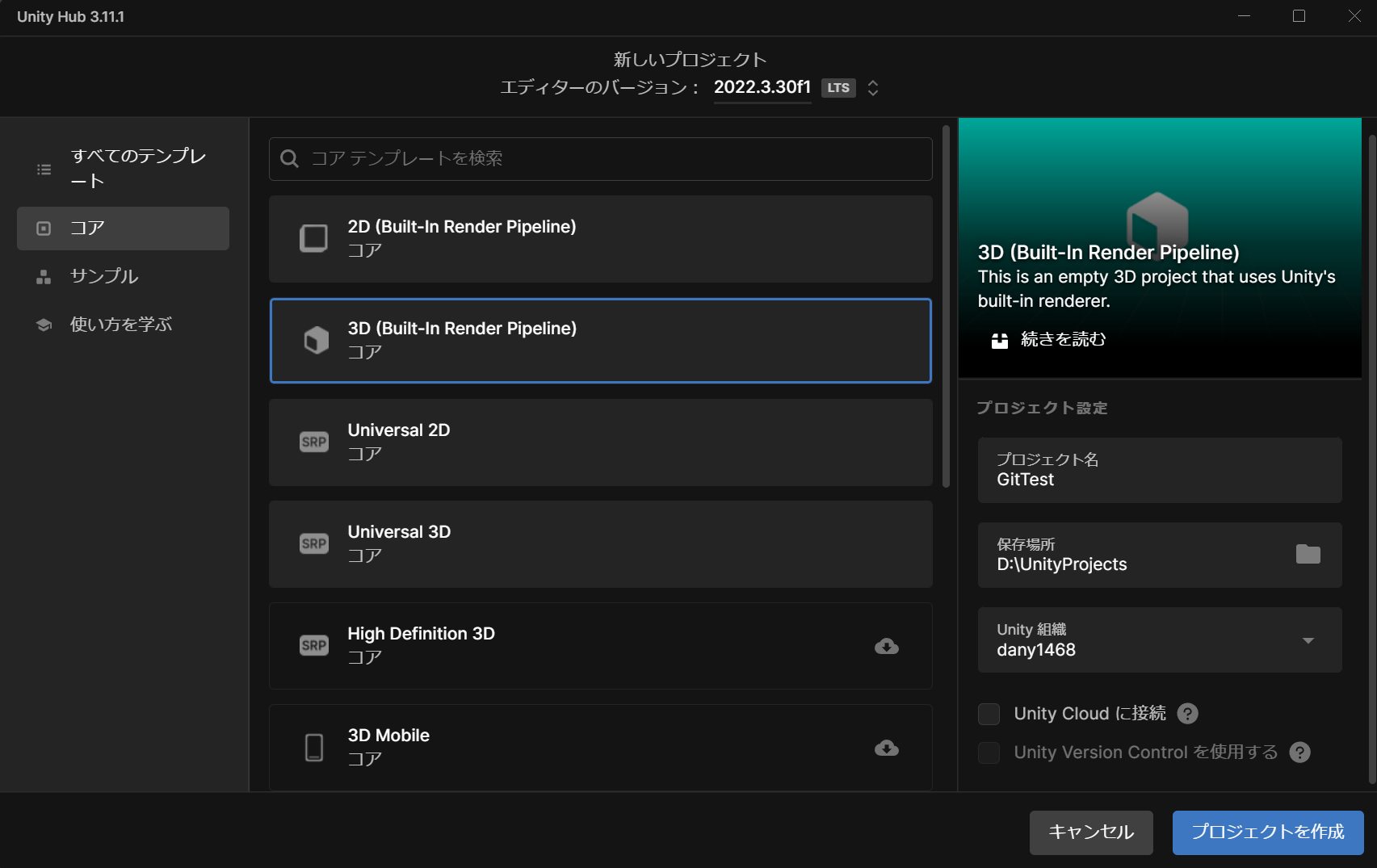Select the 3D Mobile template
This screenshot has width=1377, height=868.
click(600, 748)
